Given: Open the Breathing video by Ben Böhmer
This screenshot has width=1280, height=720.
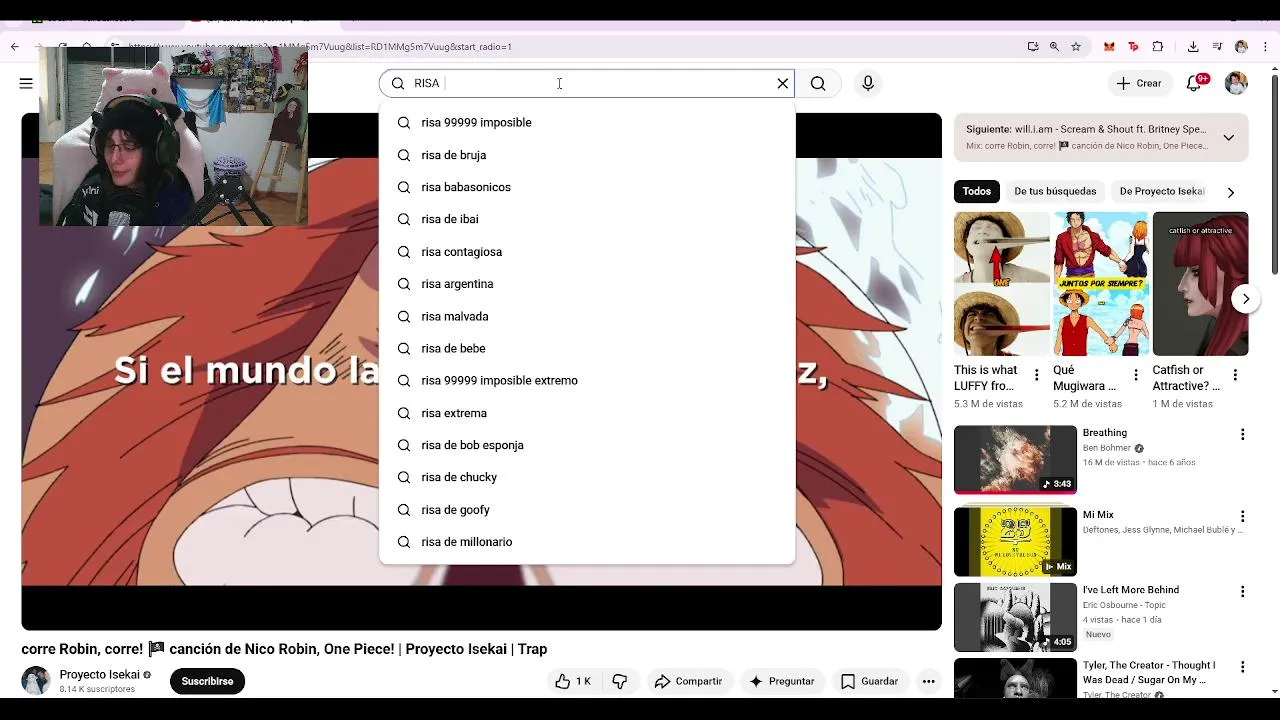Looking at the screenshot, I should 1015,460.
